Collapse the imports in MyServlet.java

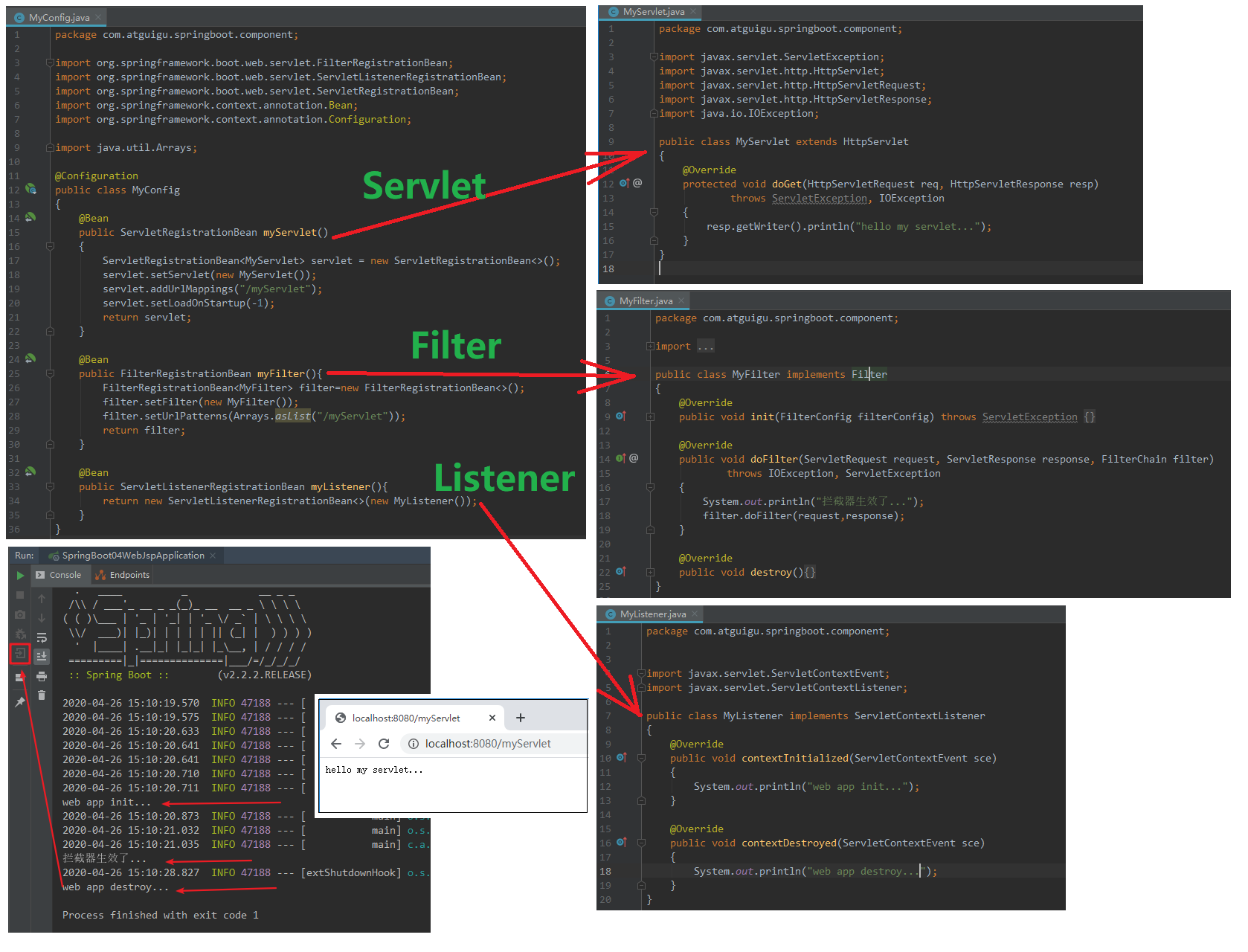(x=654, y=57)
